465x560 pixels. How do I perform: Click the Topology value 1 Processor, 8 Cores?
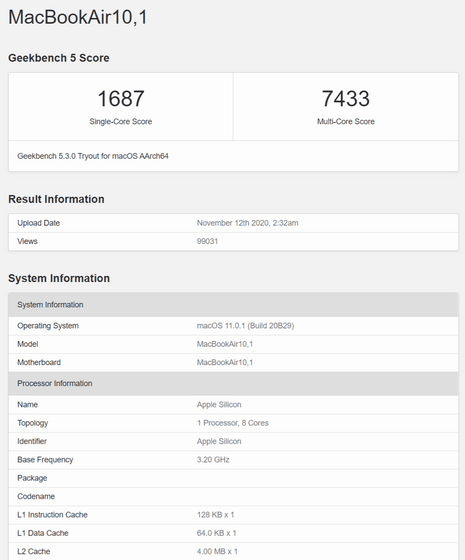coord(232,423)
